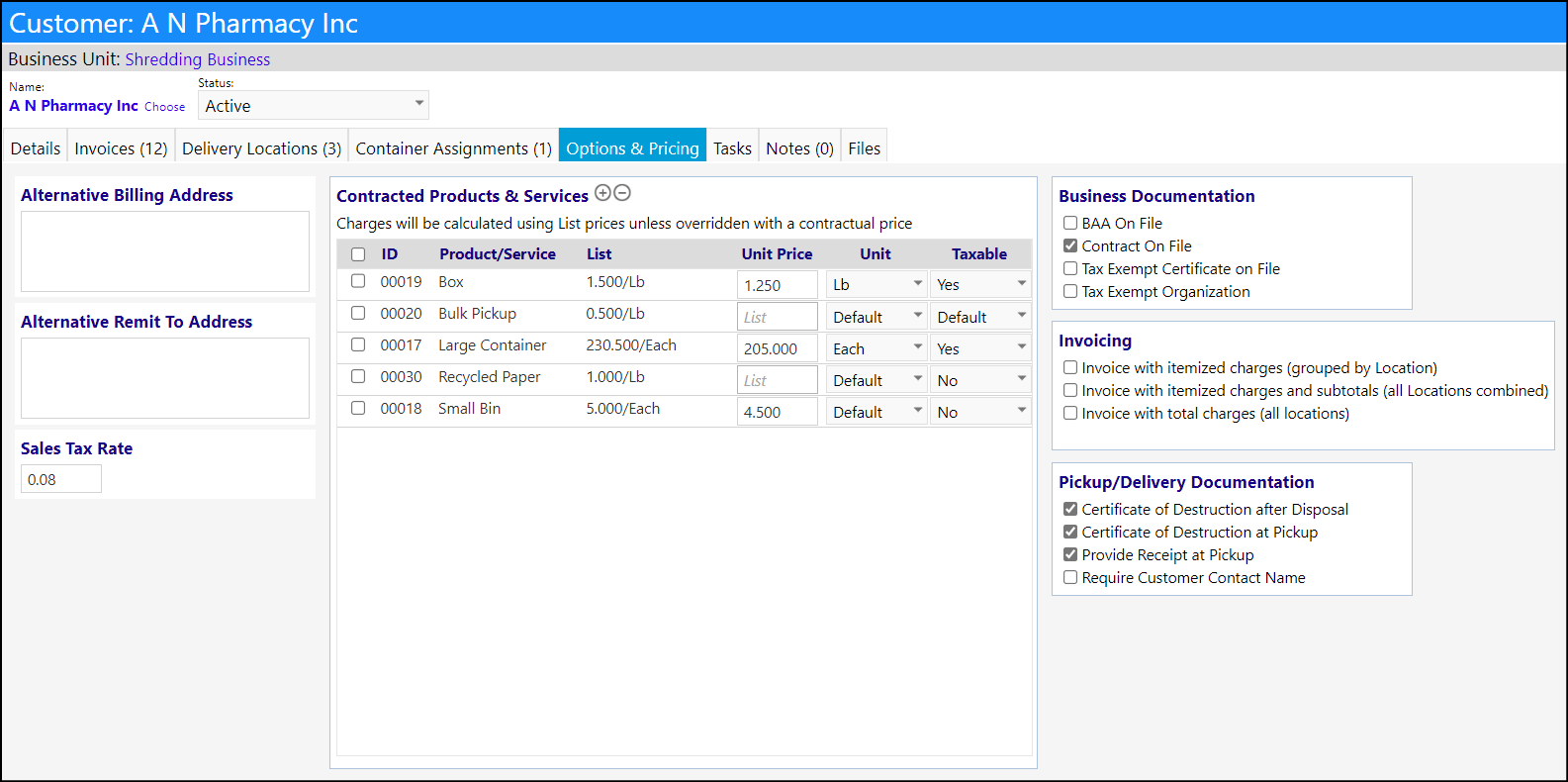Edit Small Bin unit price 4.500
The width and height of the screenshot is (1568, 782).
click(x=778, y=412)
